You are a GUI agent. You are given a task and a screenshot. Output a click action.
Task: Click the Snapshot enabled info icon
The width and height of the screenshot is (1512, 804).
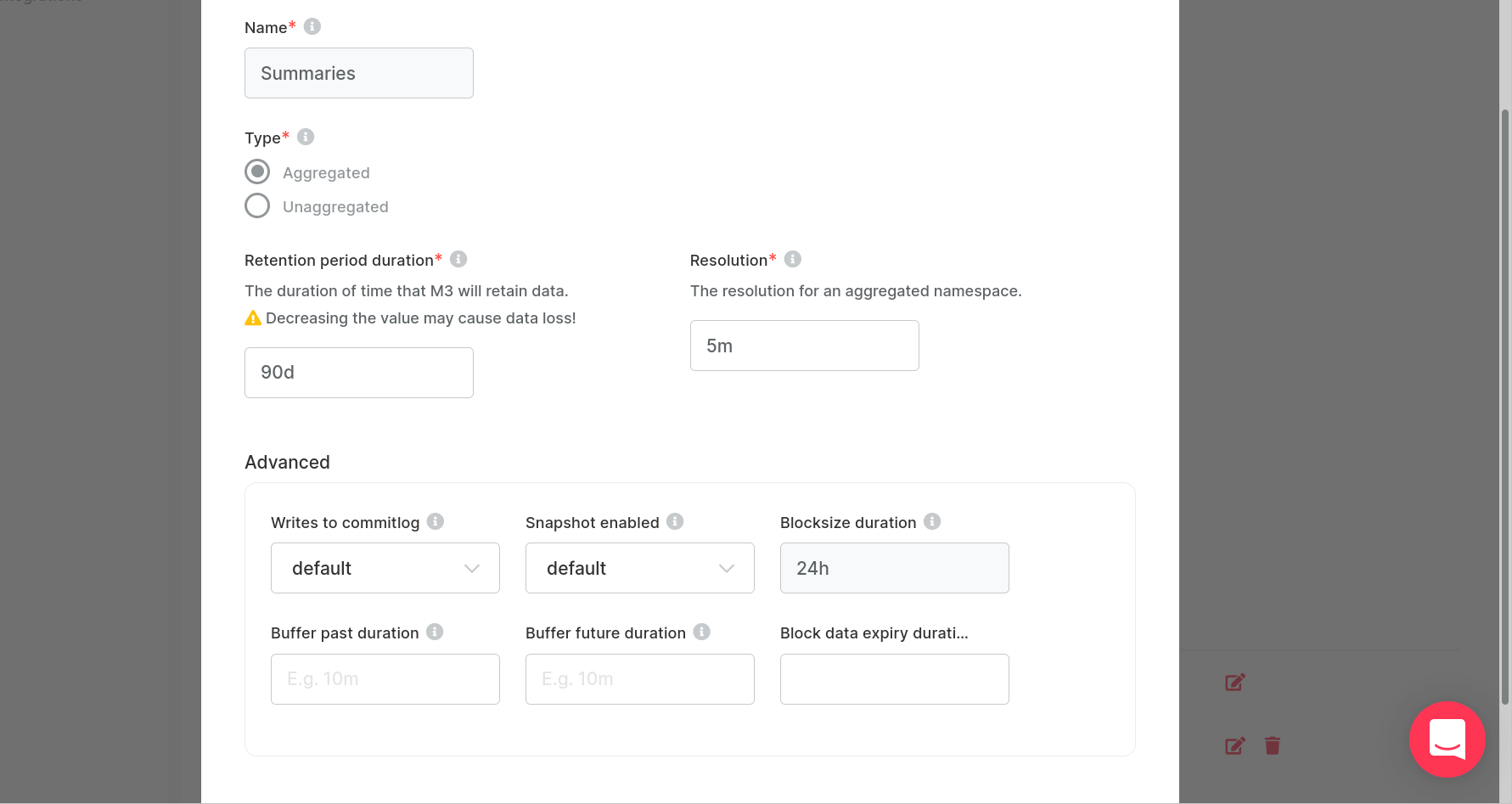(x=675, y=521)
